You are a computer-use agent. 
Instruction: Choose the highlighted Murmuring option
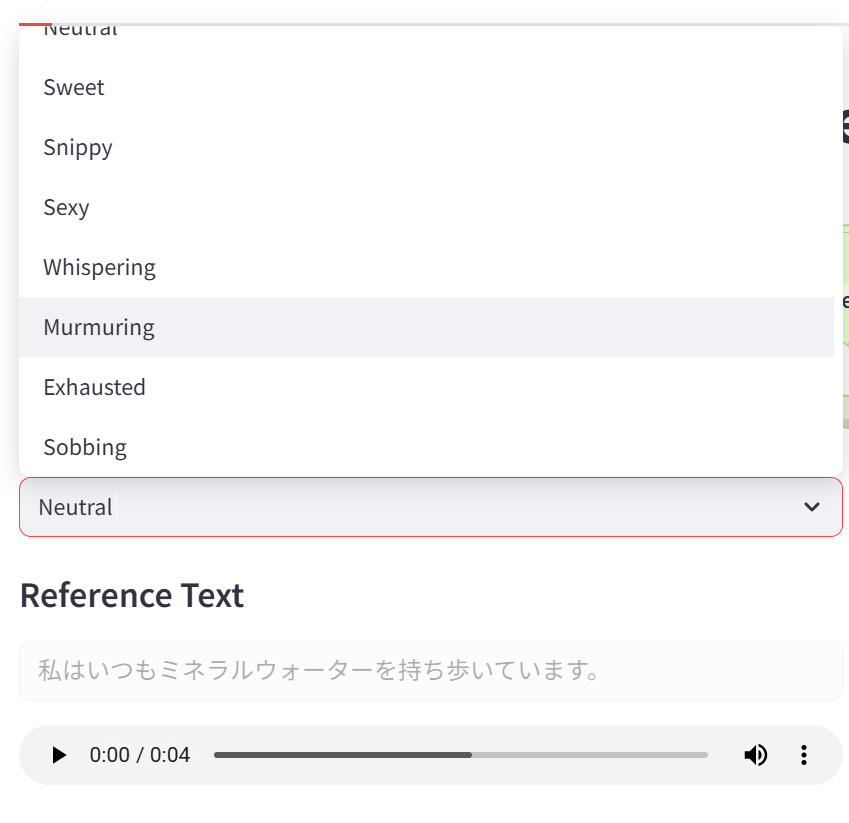coord(99,327)
